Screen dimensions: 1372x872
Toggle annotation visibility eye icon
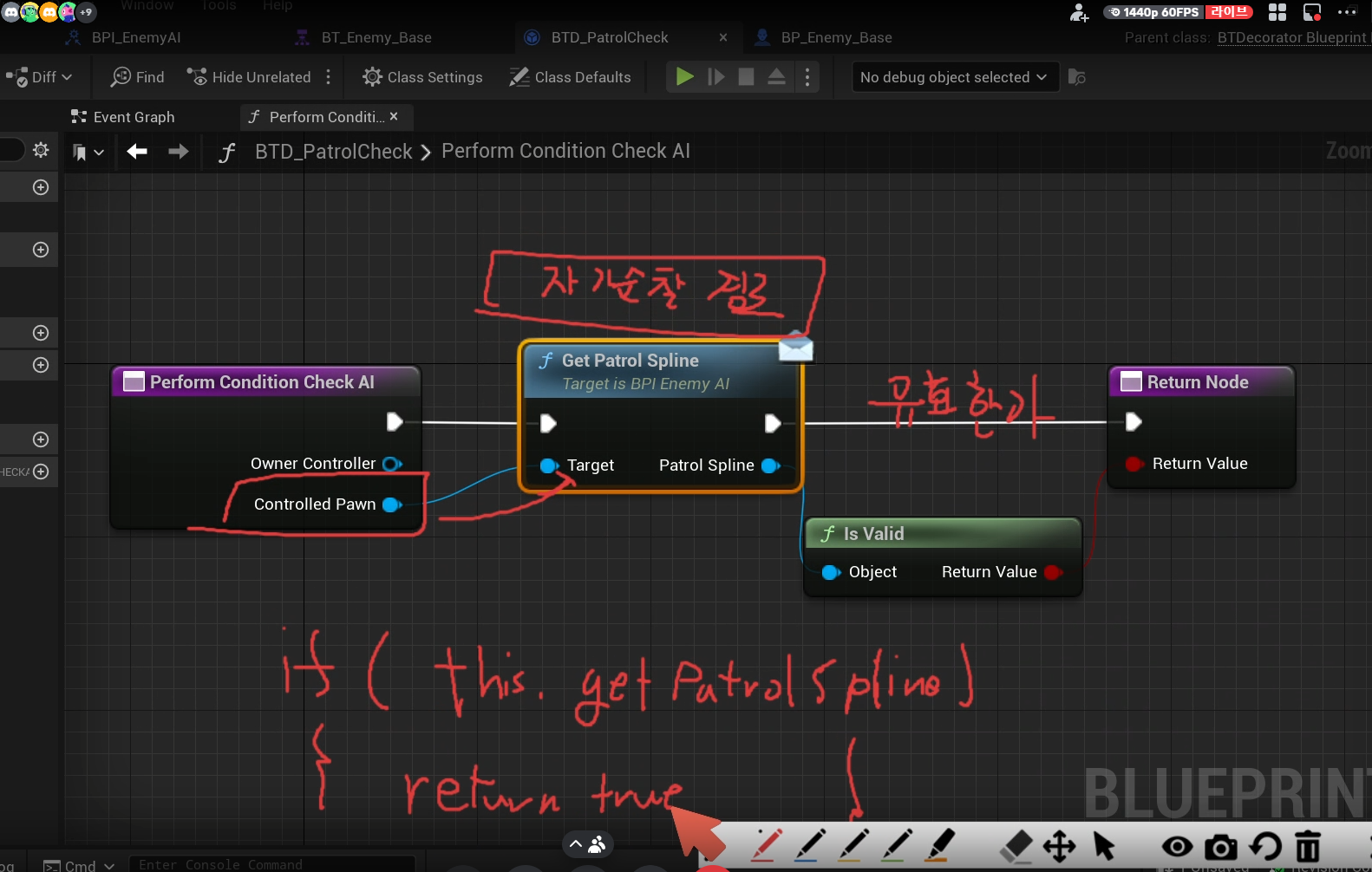tap(1177, 846)
